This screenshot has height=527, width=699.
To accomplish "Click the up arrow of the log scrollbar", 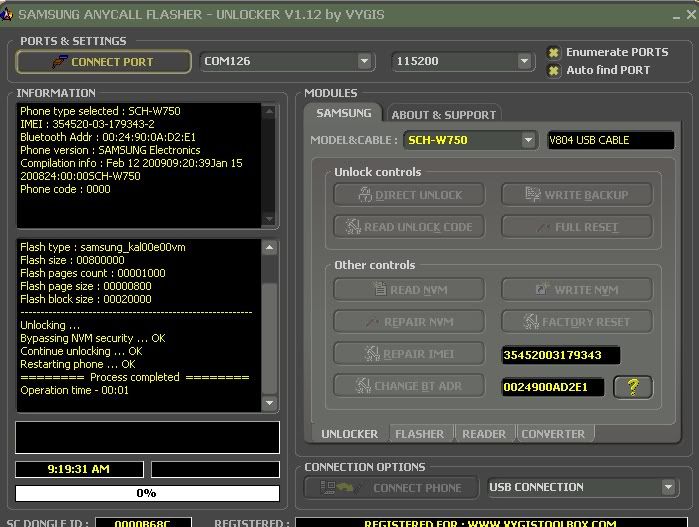I will click(x=270, y=247).
